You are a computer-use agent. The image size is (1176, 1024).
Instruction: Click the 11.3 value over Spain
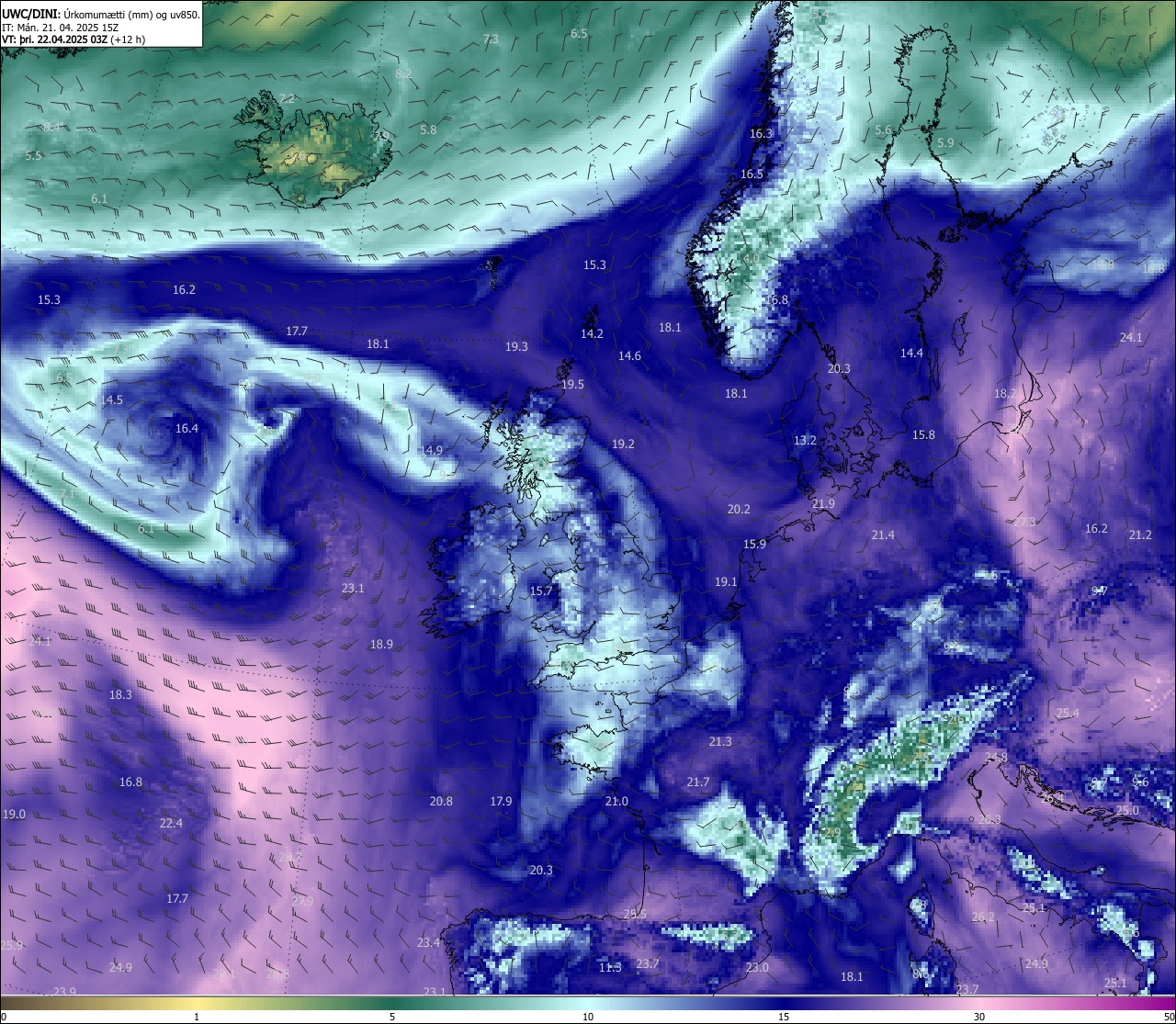pos(610,967)
